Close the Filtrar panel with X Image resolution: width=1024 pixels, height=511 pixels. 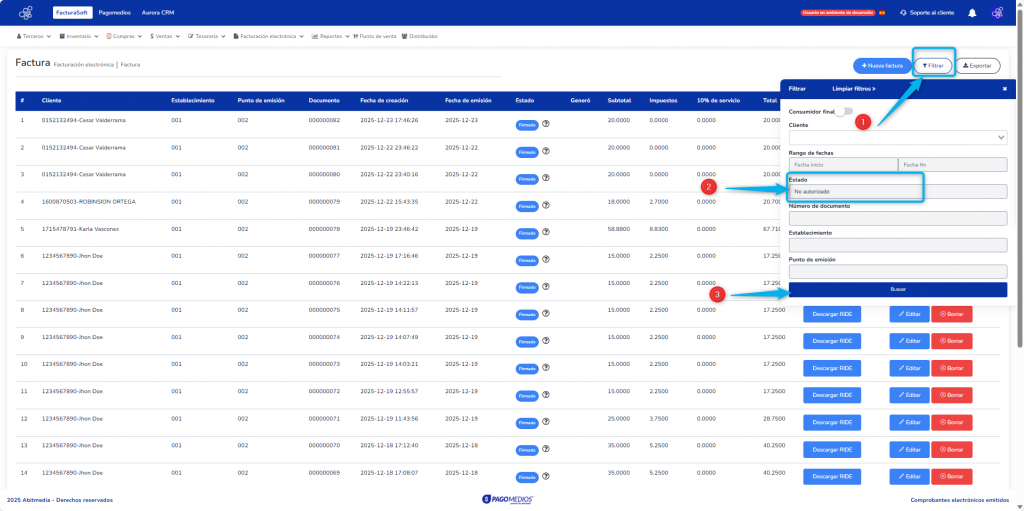click(1005, 89)
